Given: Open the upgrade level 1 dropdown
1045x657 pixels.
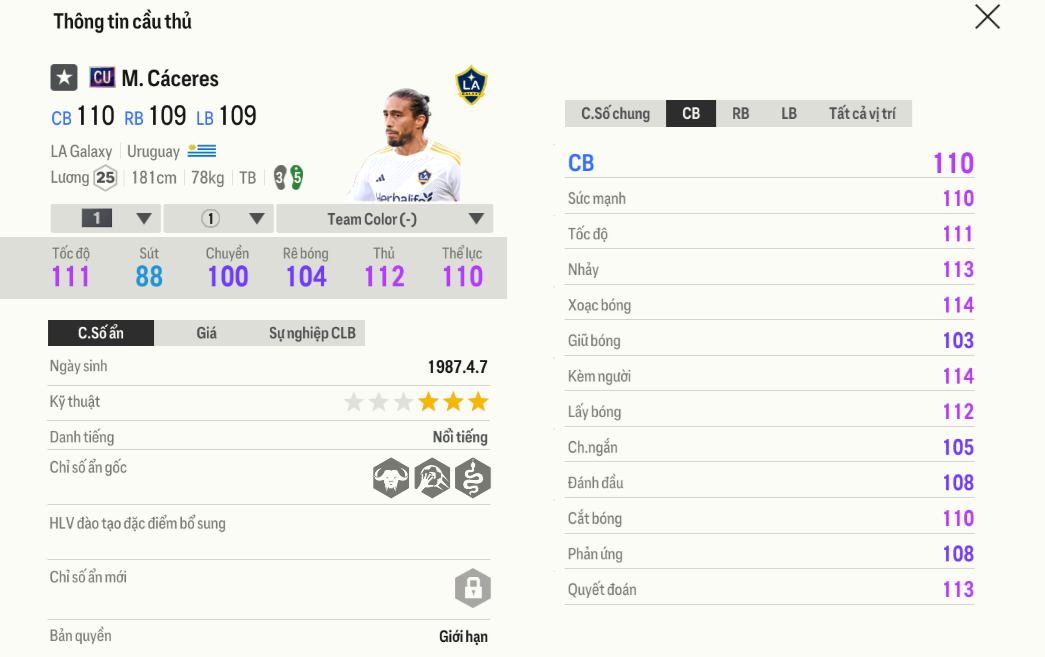Looking at the screenshot, I should pos(106,219).
